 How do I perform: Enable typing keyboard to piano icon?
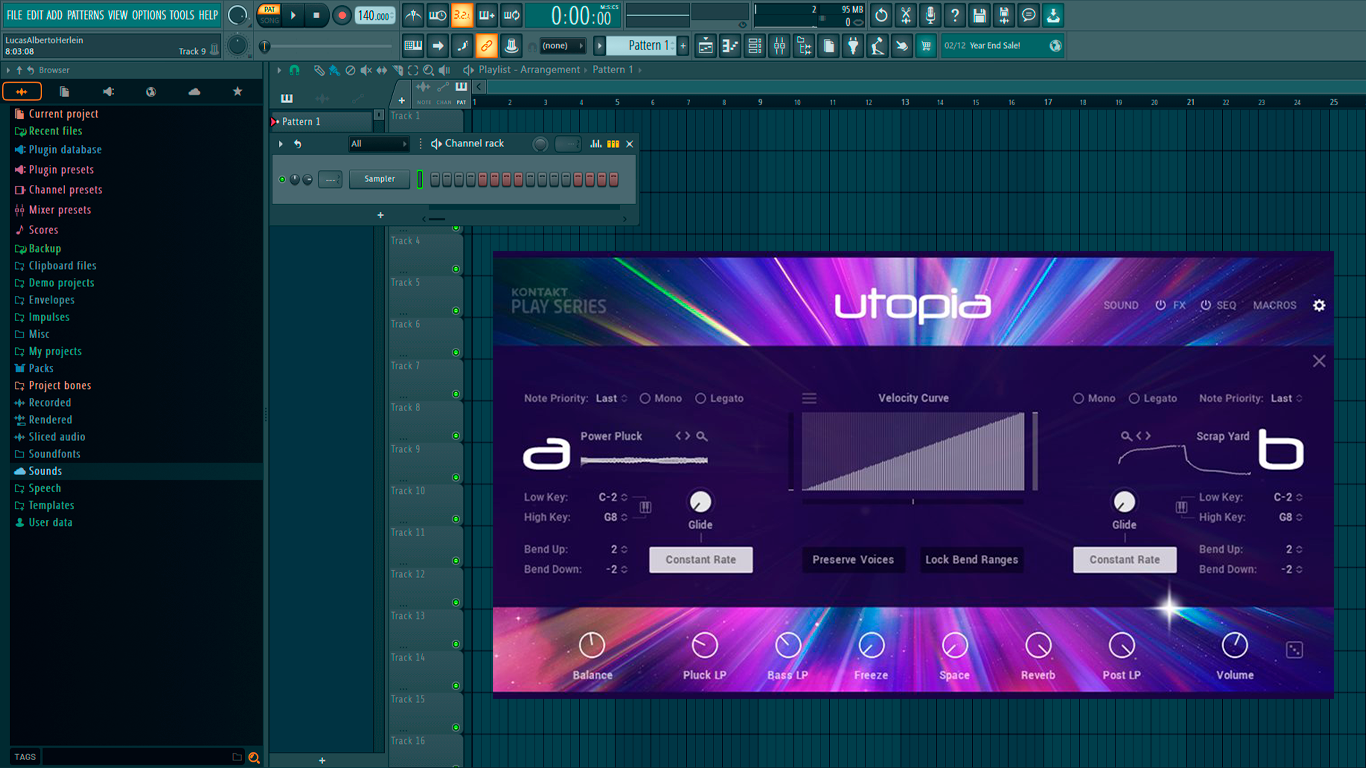pos(413,45)
